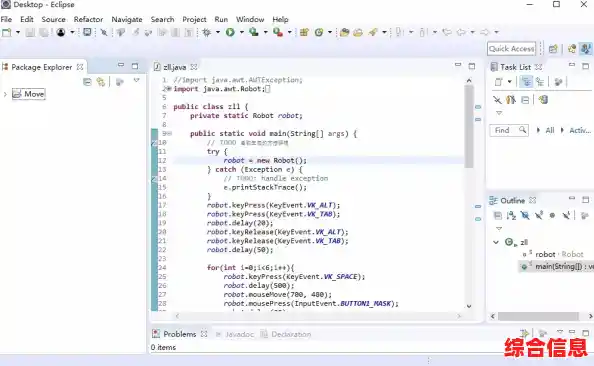Navigate Forward with the right arrow icon
This screenshot has width=594, height=366.
coord(485,32)
